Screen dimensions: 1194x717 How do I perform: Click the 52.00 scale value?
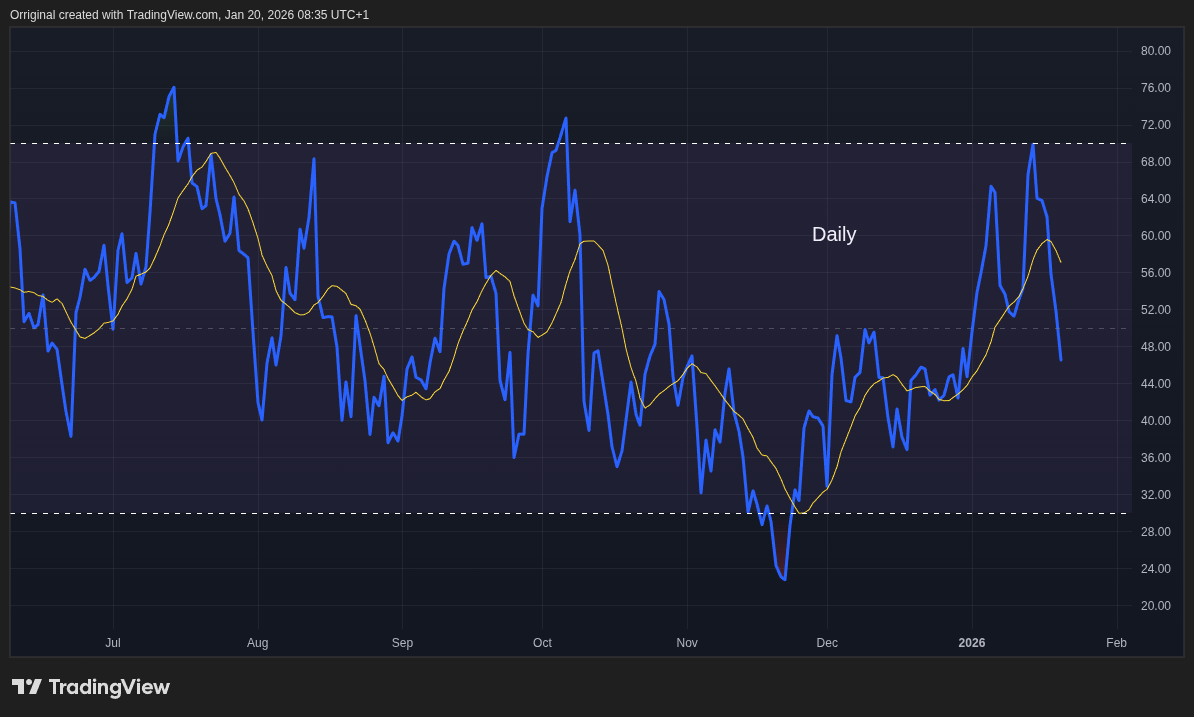(1155, 310)
